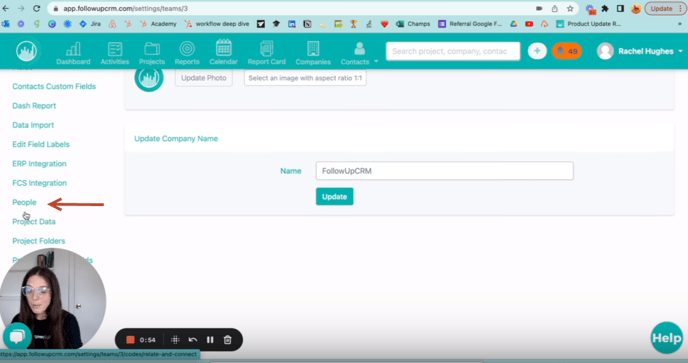Bookmark this page with star icon
688x363 pixels.
point(570,8)
